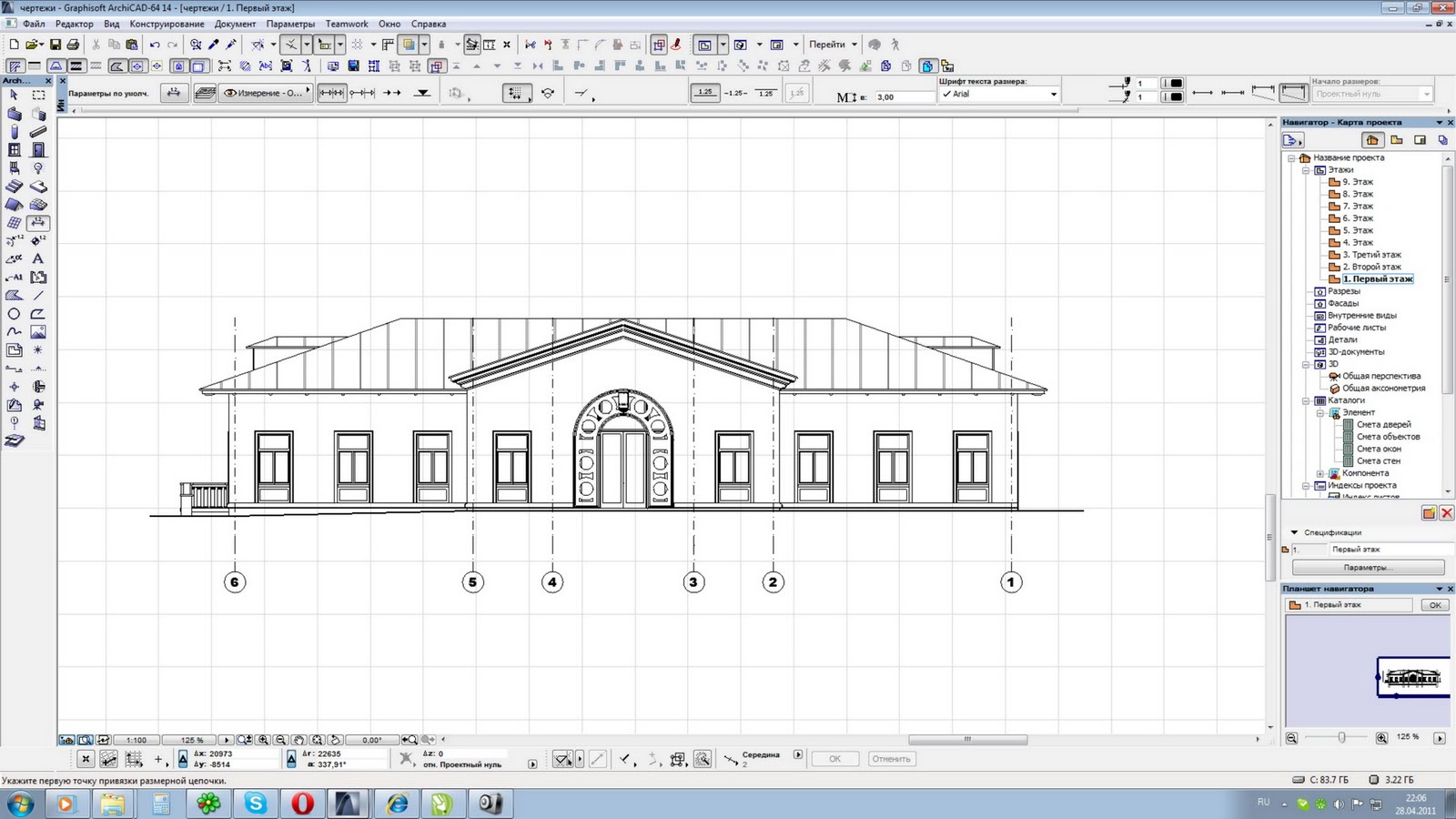The width and height of the screenshot is (1456, 819).
Task: Click the Параметры... button in navigator
Action: point(1368,567)
